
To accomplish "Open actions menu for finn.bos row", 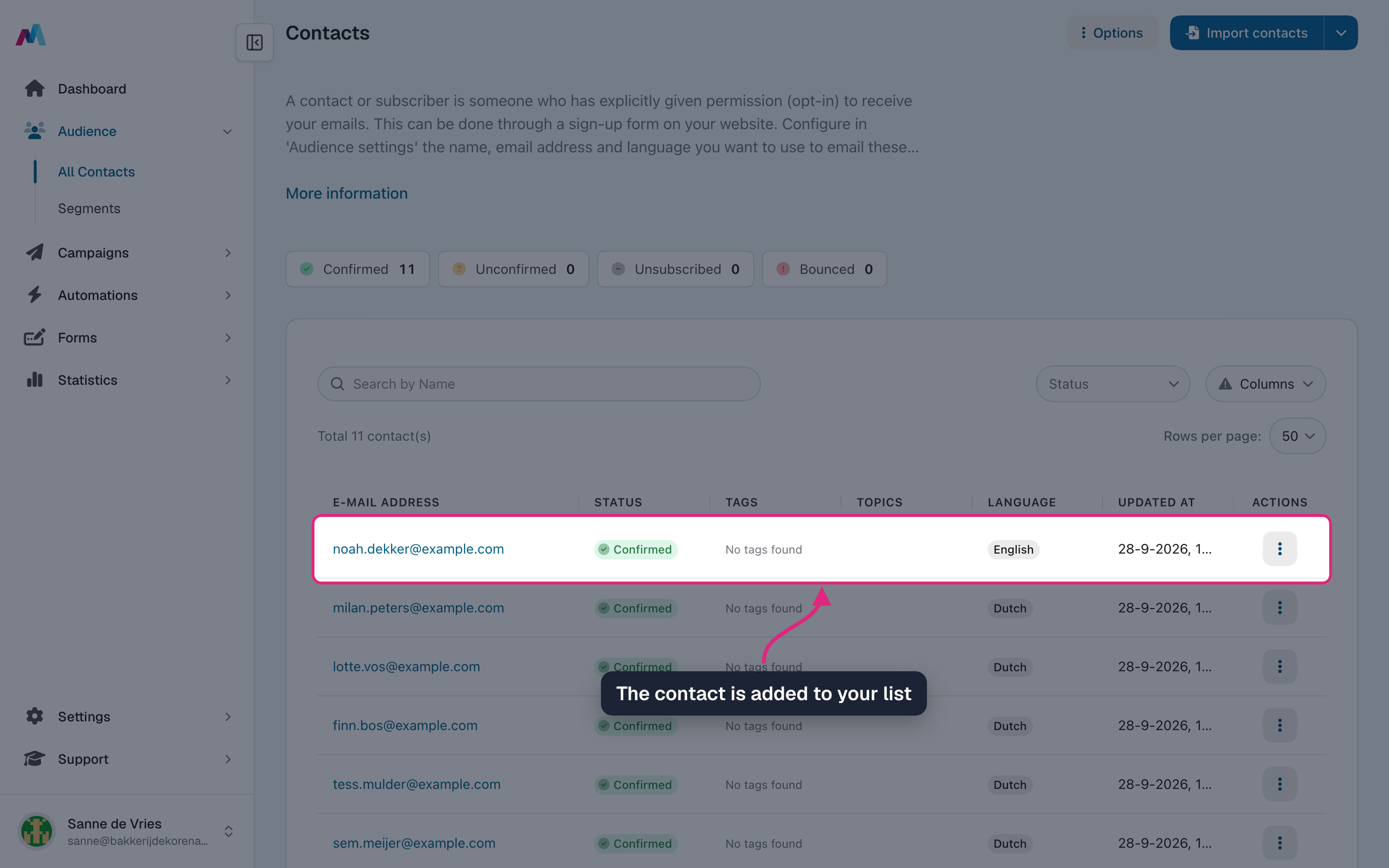I will (1280, 726).
